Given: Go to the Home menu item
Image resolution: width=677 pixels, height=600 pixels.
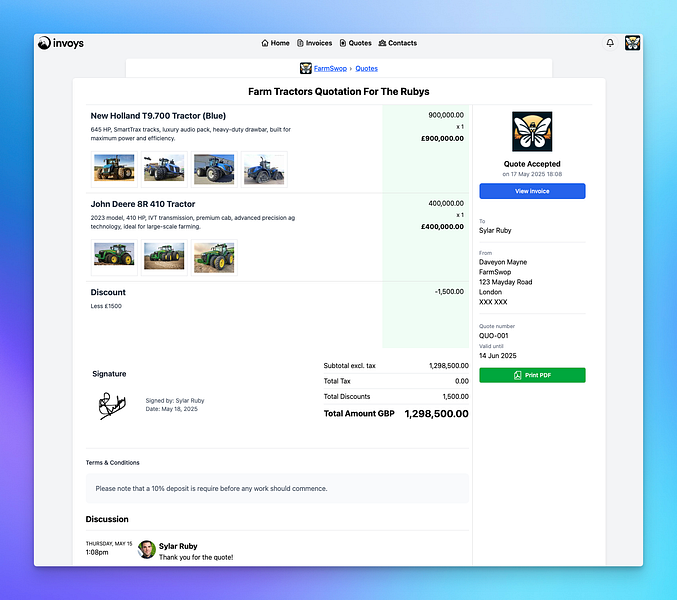Looking at the screenshot, I should click(275, 43).
